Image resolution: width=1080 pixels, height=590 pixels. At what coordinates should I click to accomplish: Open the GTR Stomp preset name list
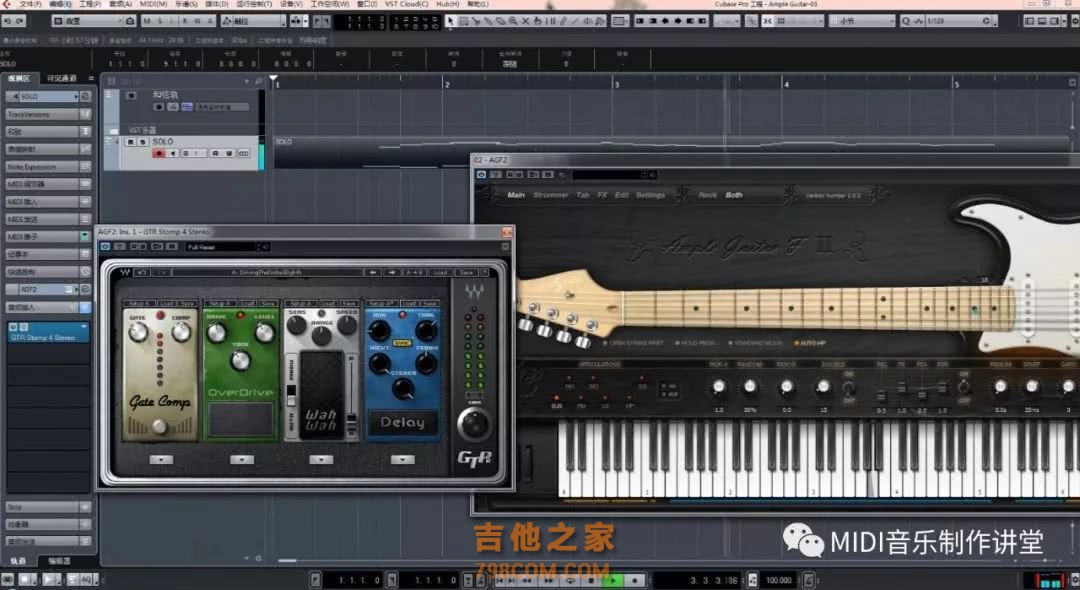pyautogui.click(x=267, y=273)
